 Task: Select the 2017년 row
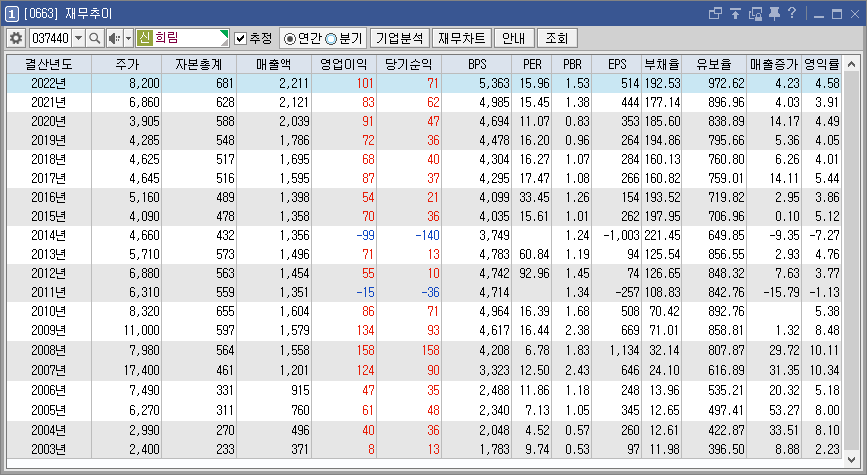pyautogui.click(x=424, y=178)
